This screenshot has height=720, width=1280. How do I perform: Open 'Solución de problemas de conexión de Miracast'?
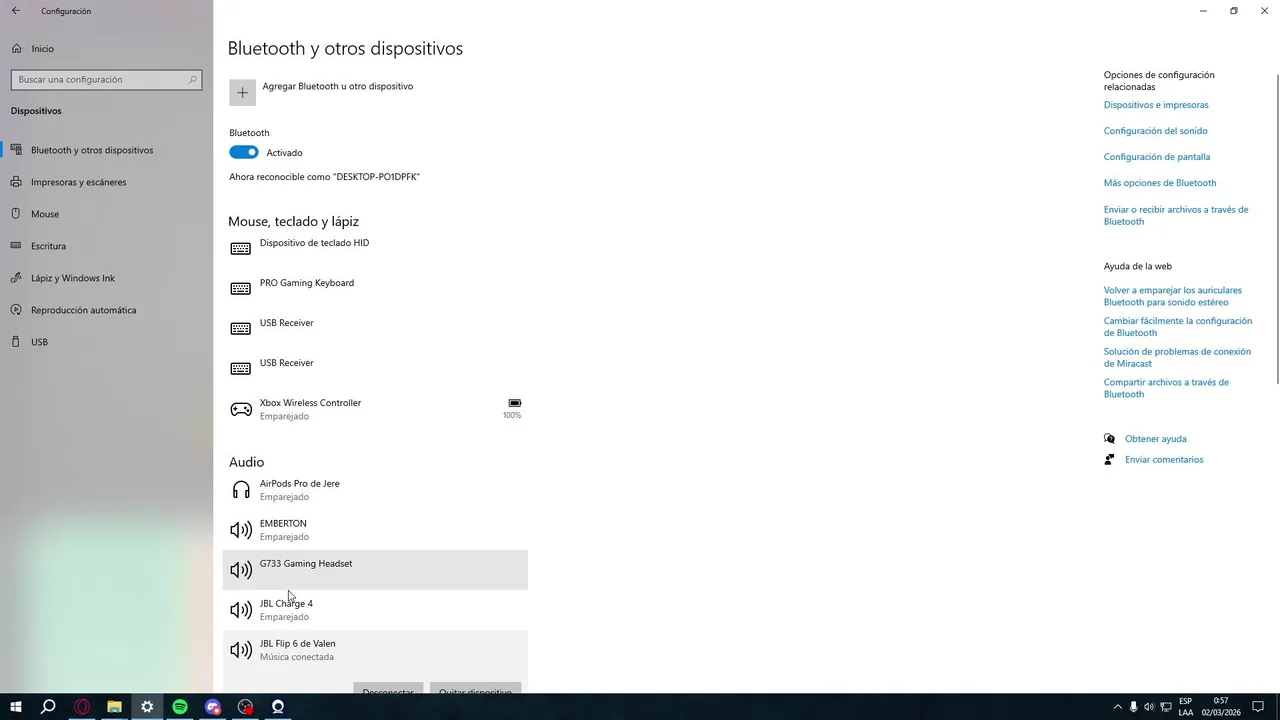1177,357
